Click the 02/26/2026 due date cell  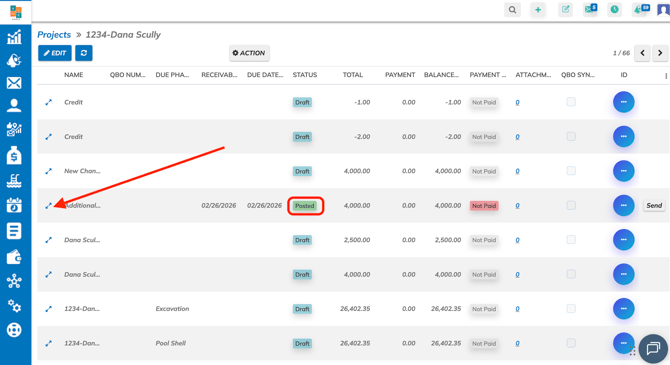point(264,206)
